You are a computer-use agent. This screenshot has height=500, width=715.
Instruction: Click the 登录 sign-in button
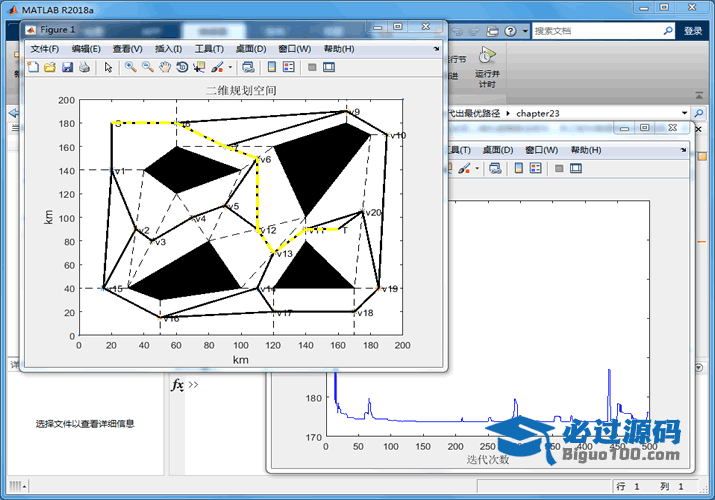pos(693,31)
